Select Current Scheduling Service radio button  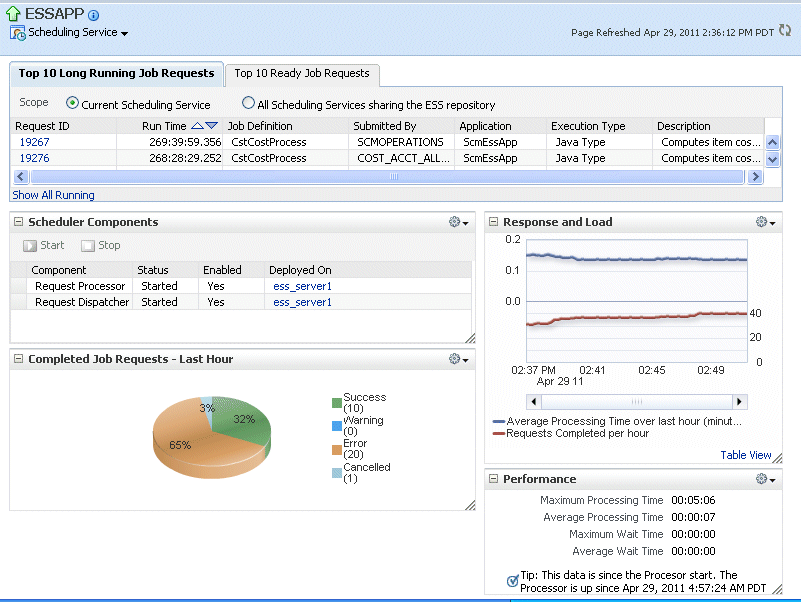click(69, 104)
